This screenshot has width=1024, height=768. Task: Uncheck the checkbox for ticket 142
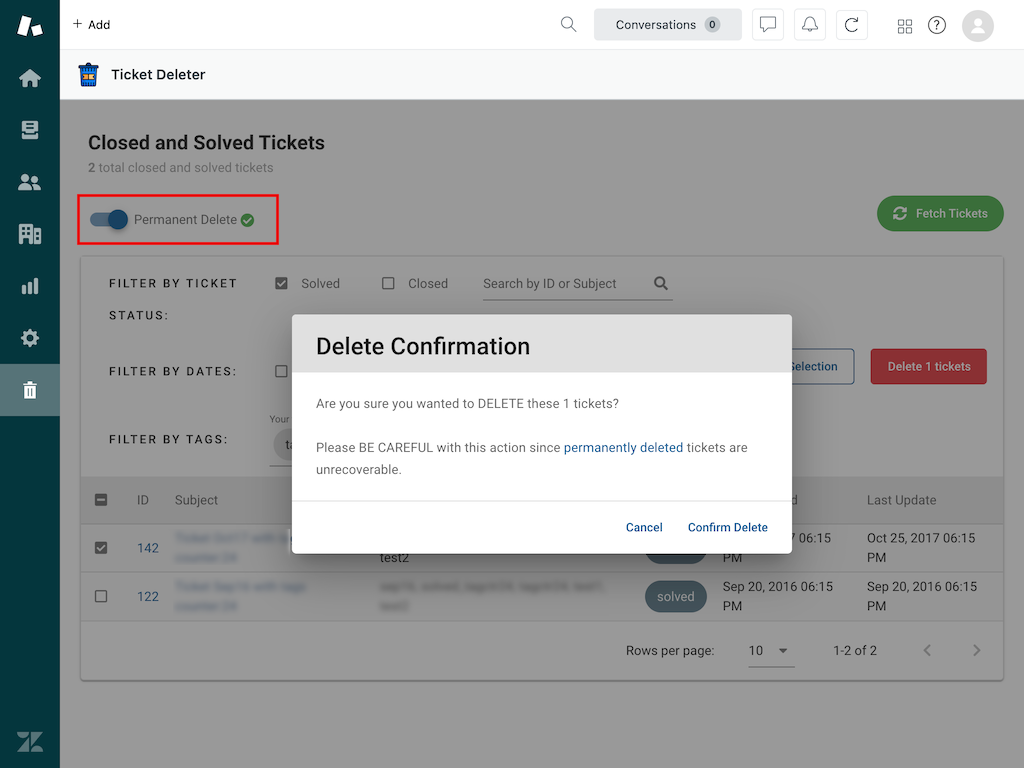[x=101, y=547]
